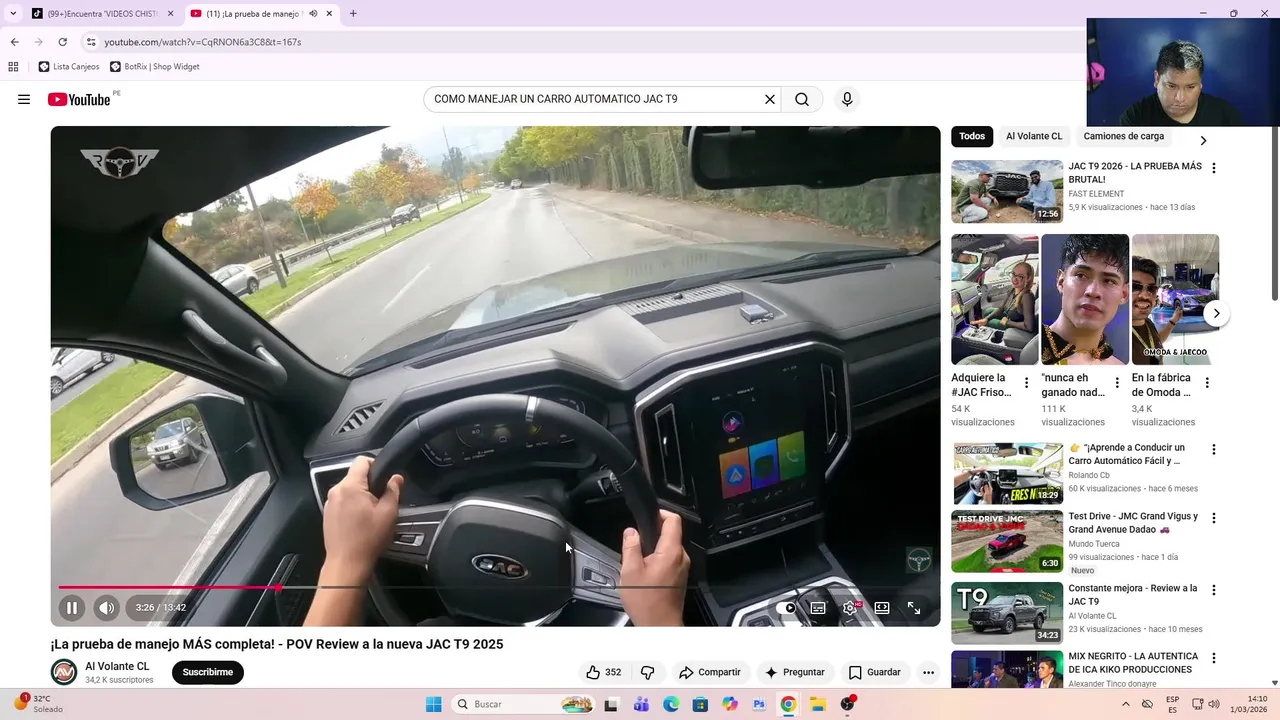Pause the playing video
Image resolution: width=1280 pixels, height=720 pixels.
[72, 607]
